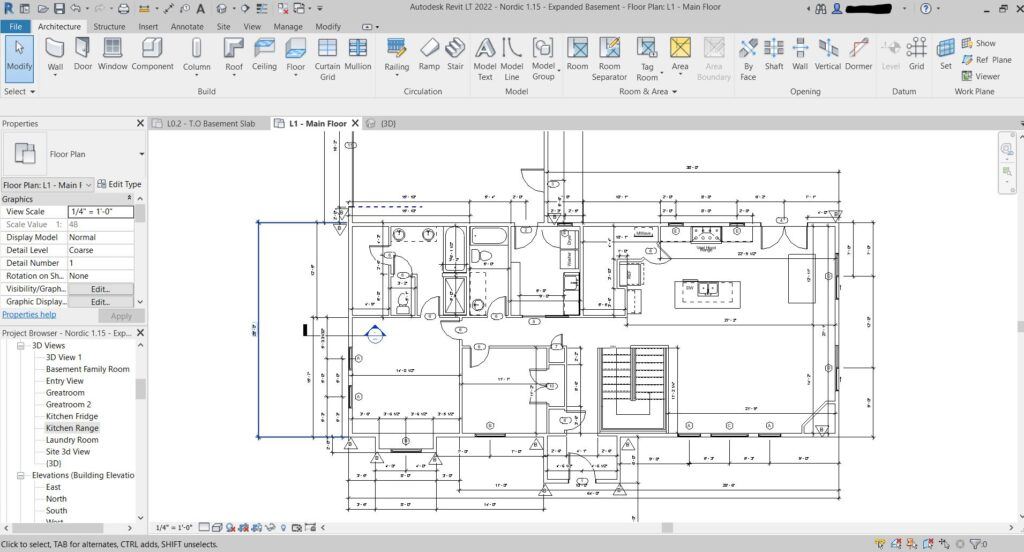This screenshot has width=1024, height=552.
Task: Click the Project Browser vertical scrollbar thumb
Action: click(140, 389)
